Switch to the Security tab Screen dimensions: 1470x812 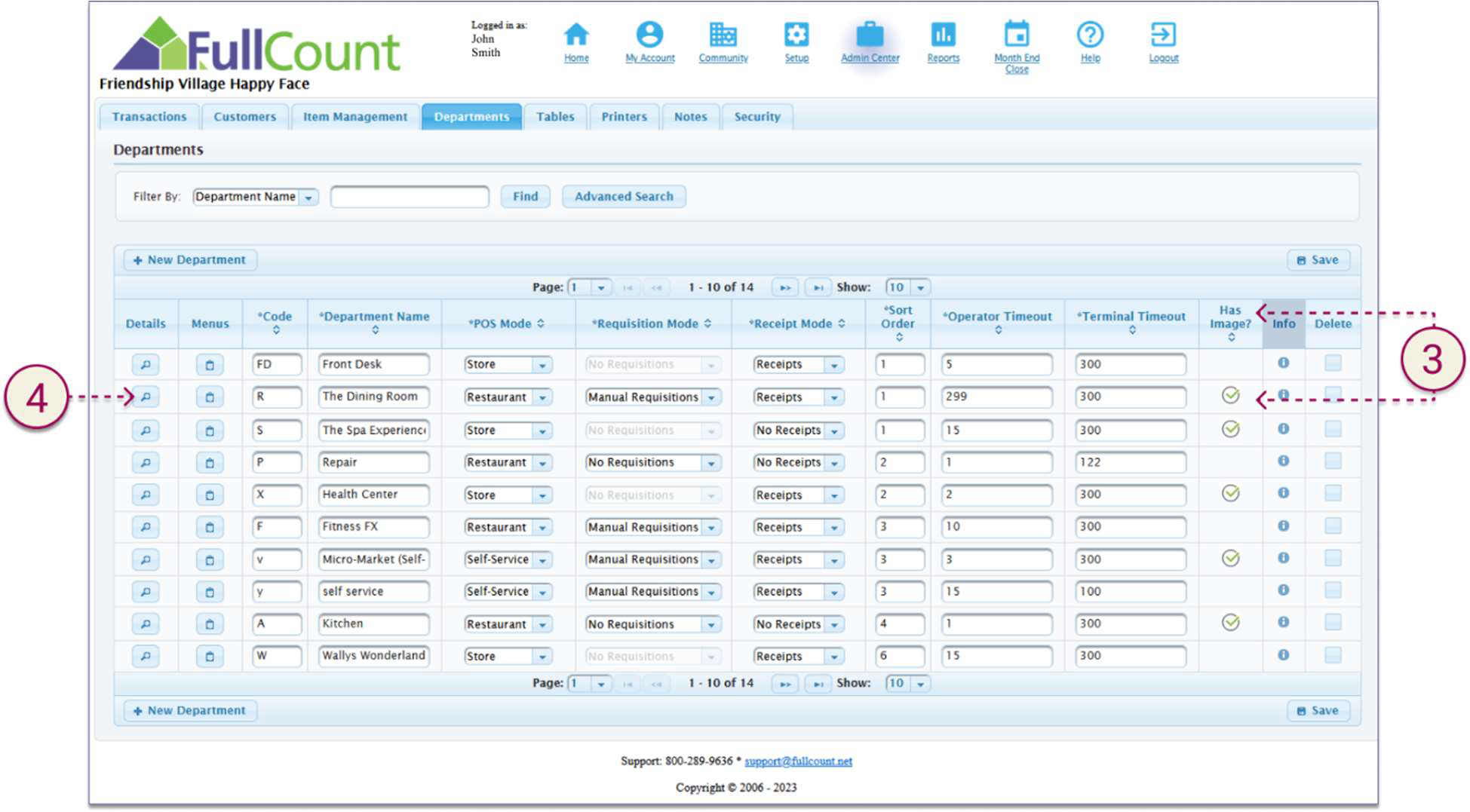click(x=756, y=117)
